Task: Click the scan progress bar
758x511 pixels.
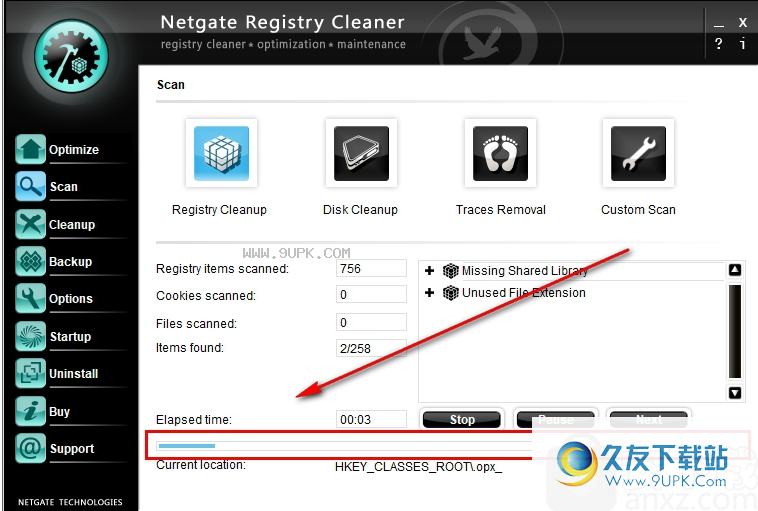Action: click(x=344, y=446)
